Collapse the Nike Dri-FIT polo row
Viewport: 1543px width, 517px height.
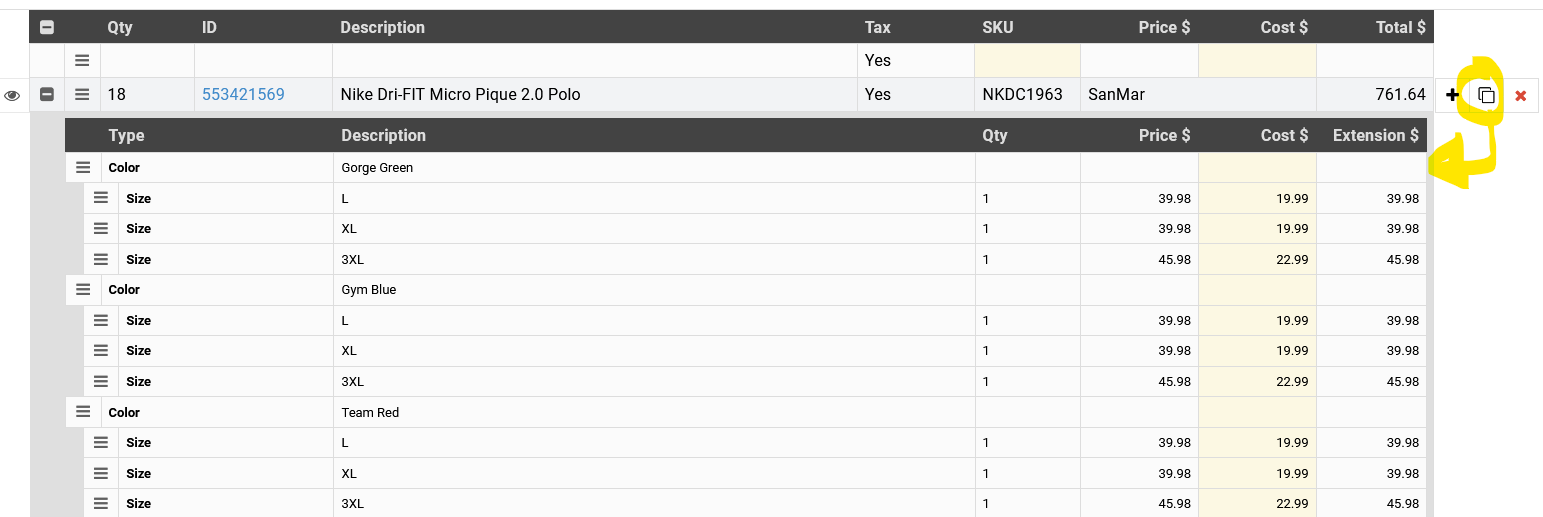pos(47,95)
